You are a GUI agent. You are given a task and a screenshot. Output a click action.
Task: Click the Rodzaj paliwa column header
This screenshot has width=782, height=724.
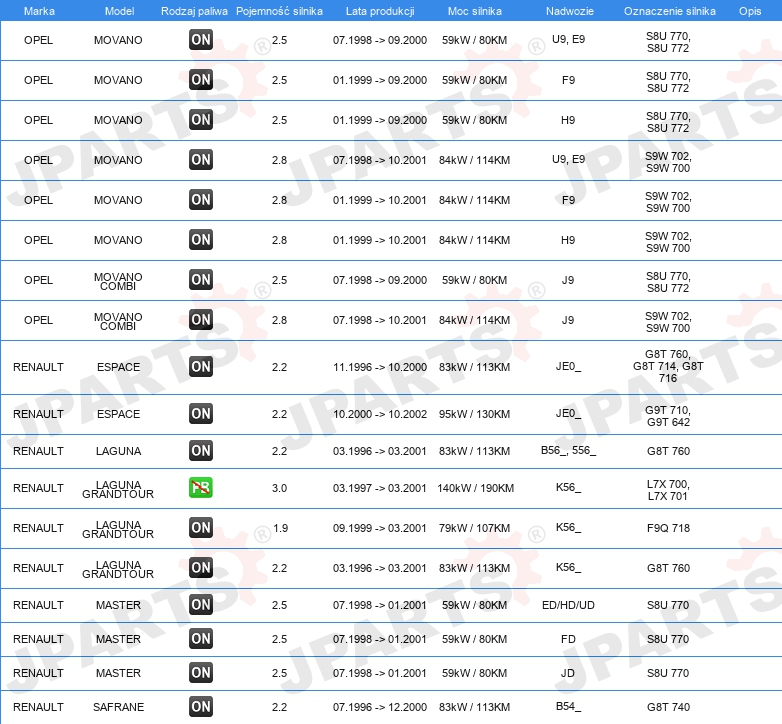[194, 11]
